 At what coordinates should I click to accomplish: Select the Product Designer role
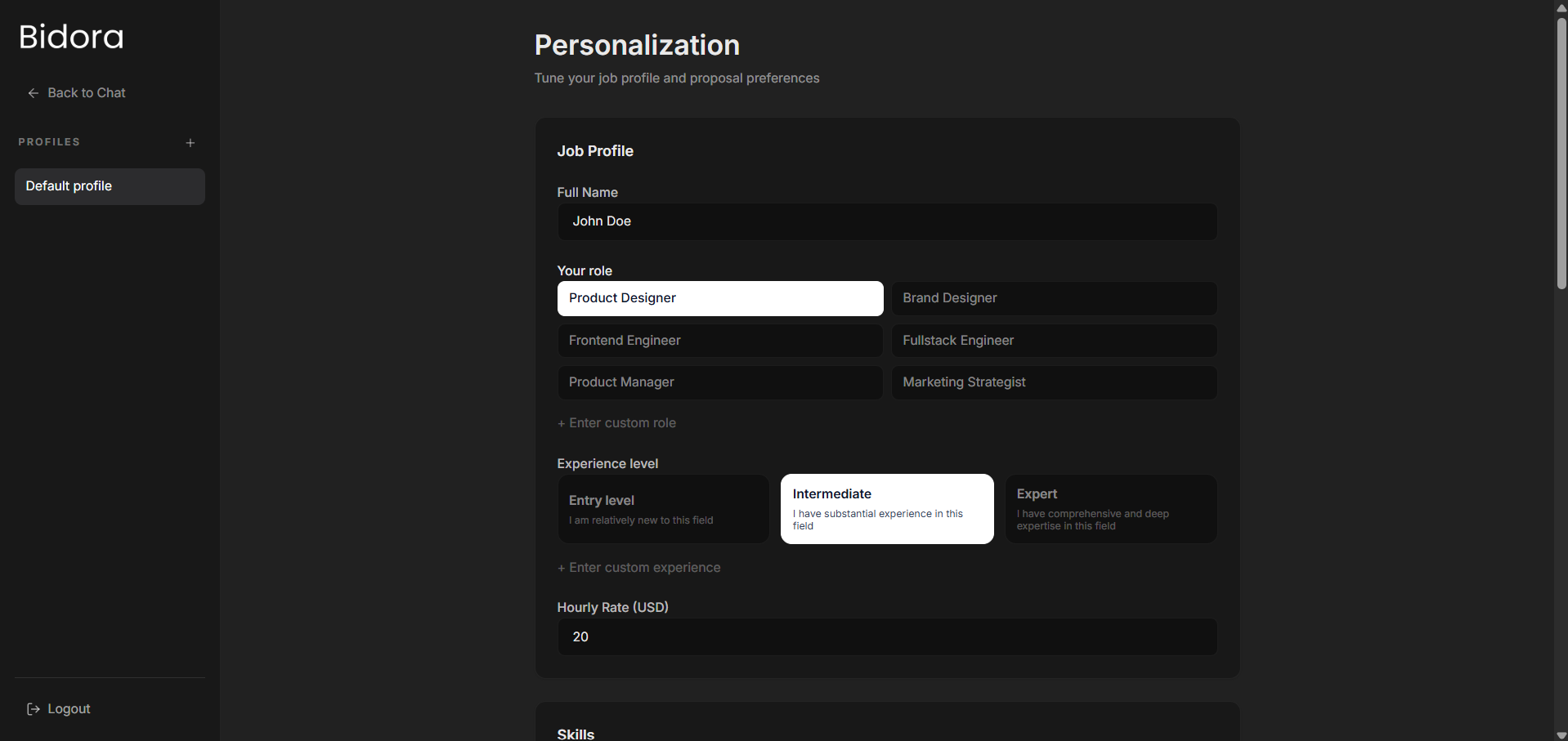[719, 298]
